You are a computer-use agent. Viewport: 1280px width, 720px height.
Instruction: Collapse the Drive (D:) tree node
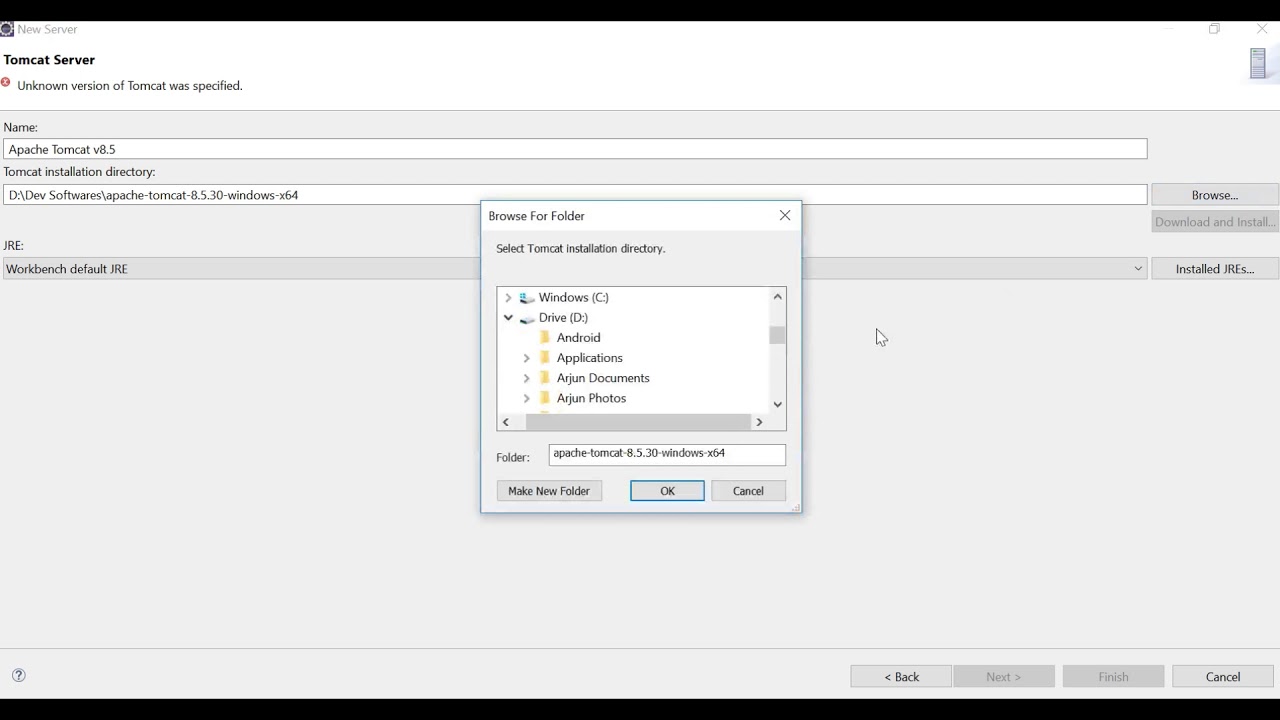coord(508,318)
